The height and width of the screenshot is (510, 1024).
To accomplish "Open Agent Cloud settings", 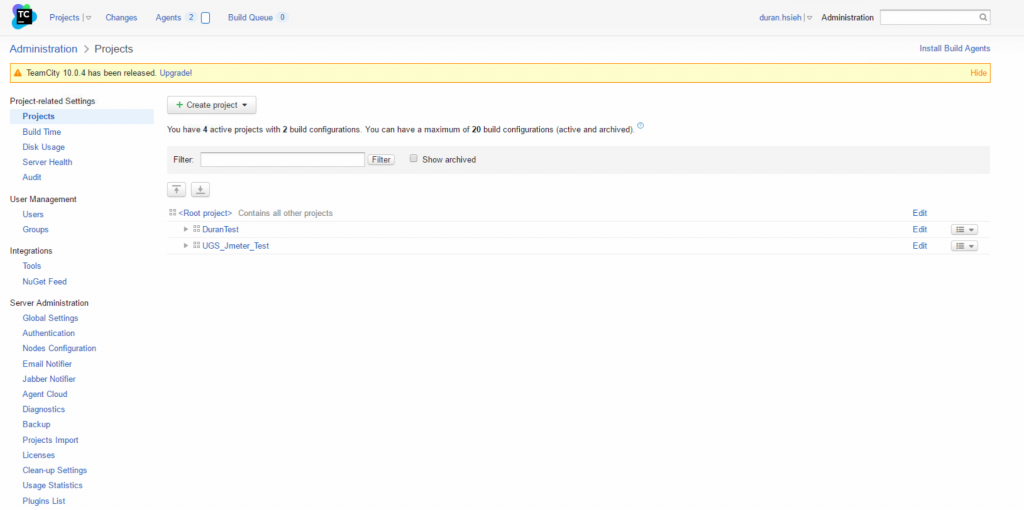I will (44, 394).
